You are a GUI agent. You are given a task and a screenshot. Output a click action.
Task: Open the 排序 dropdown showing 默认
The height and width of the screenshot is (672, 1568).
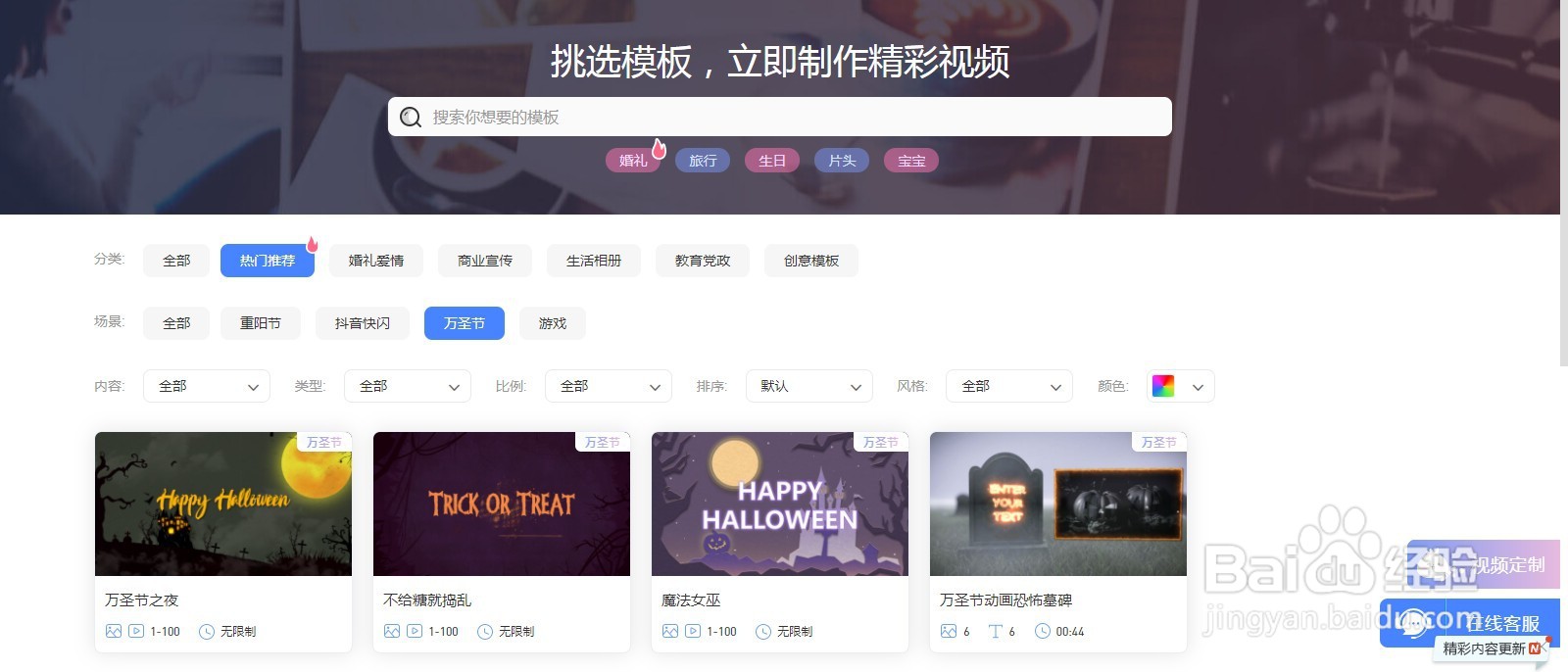(809, 386)
